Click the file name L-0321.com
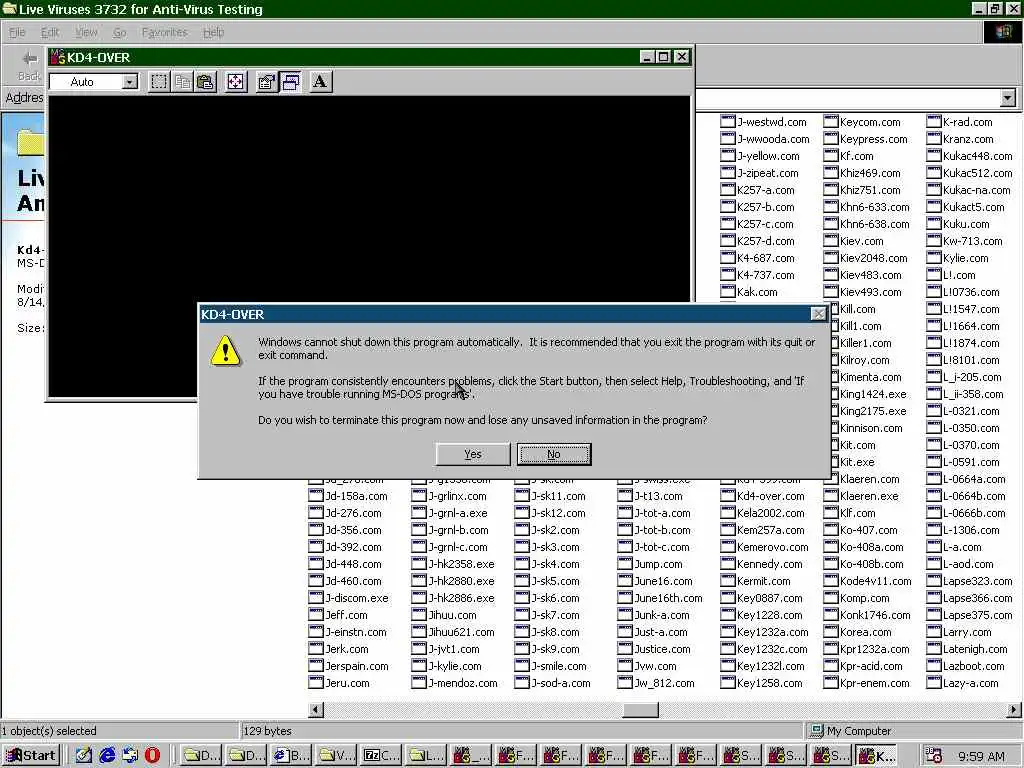The height and width of the screenshot is (768, 1024). point(971,411)
